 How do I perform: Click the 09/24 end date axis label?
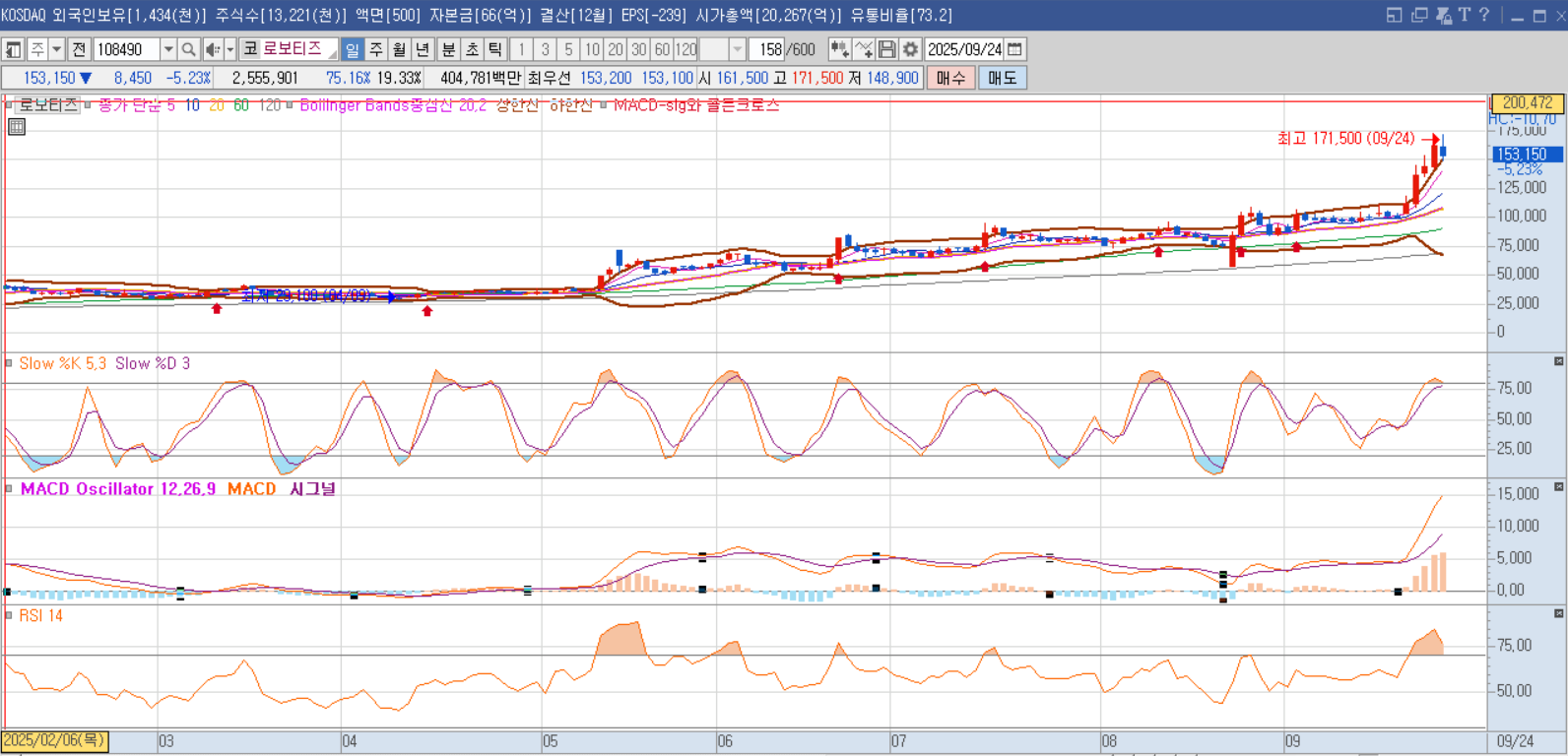(x=1515, y=740)
